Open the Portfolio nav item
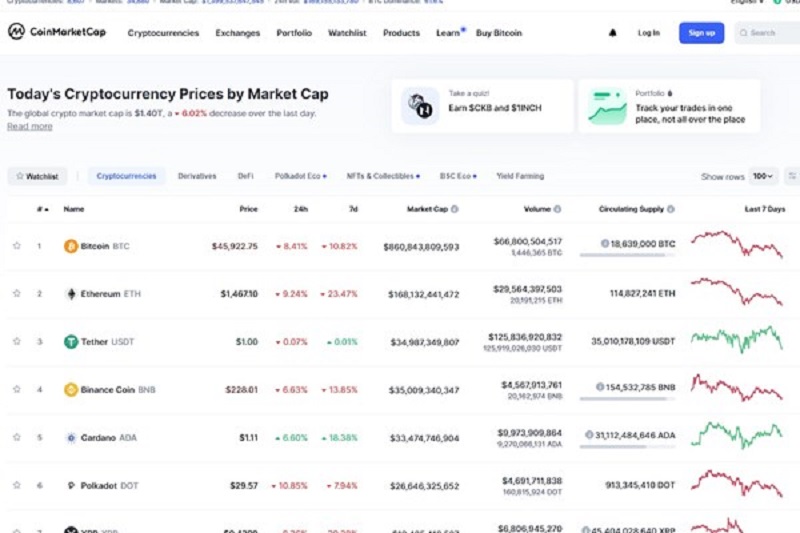Viewport: 800px width, 533px height. pyautogui.click(x=294, y=33)
